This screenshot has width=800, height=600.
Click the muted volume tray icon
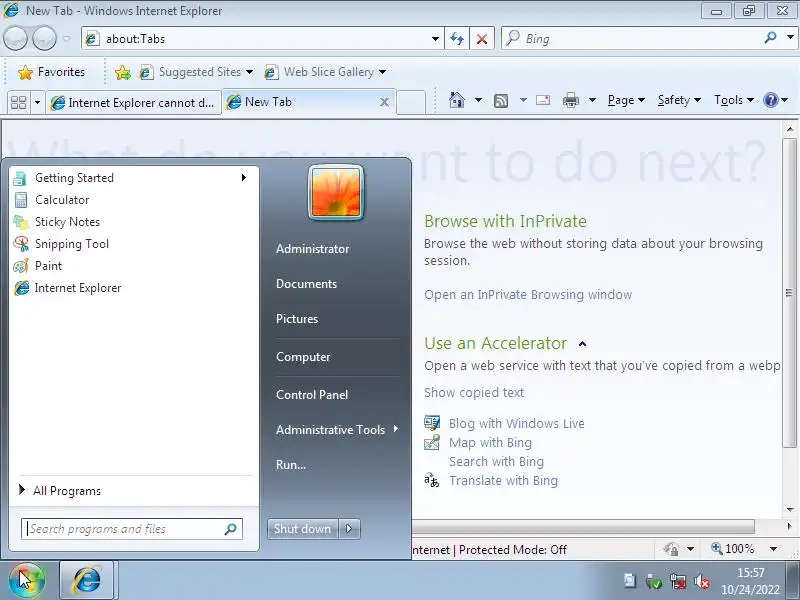pyautogui.click(x=702, y=581)
